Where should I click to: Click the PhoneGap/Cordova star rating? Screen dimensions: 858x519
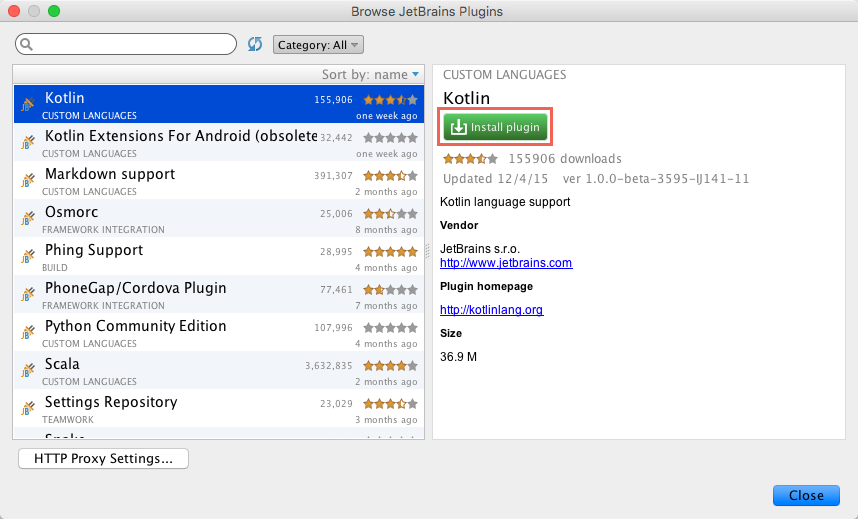pos(390,290)
